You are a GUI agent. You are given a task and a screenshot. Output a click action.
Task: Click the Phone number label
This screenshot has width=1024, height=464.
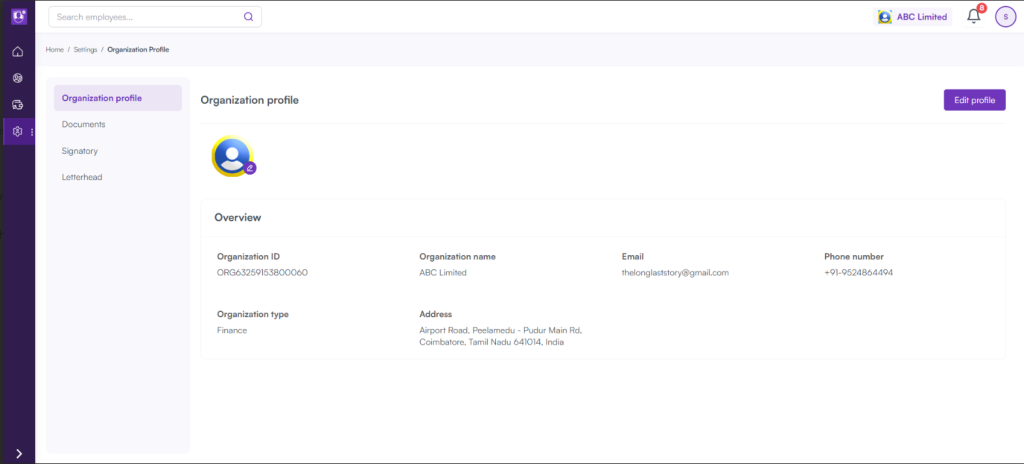click(x=854, y=257)
